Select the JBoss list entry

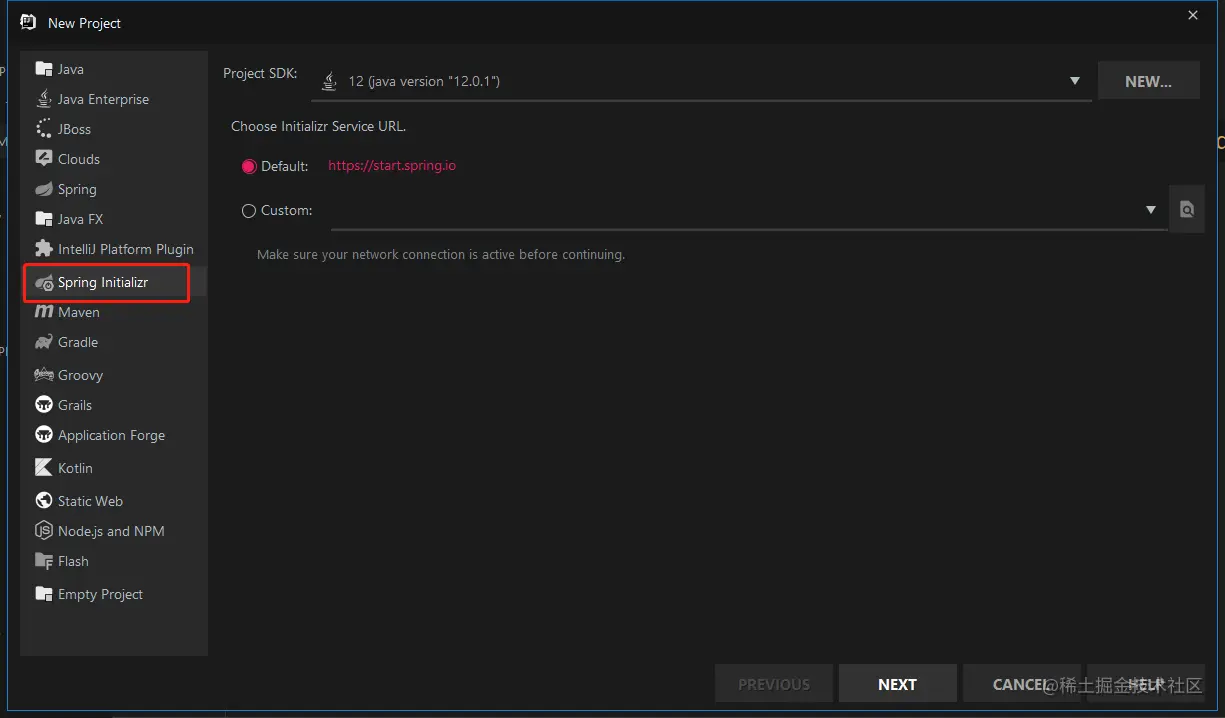point(114,129)
